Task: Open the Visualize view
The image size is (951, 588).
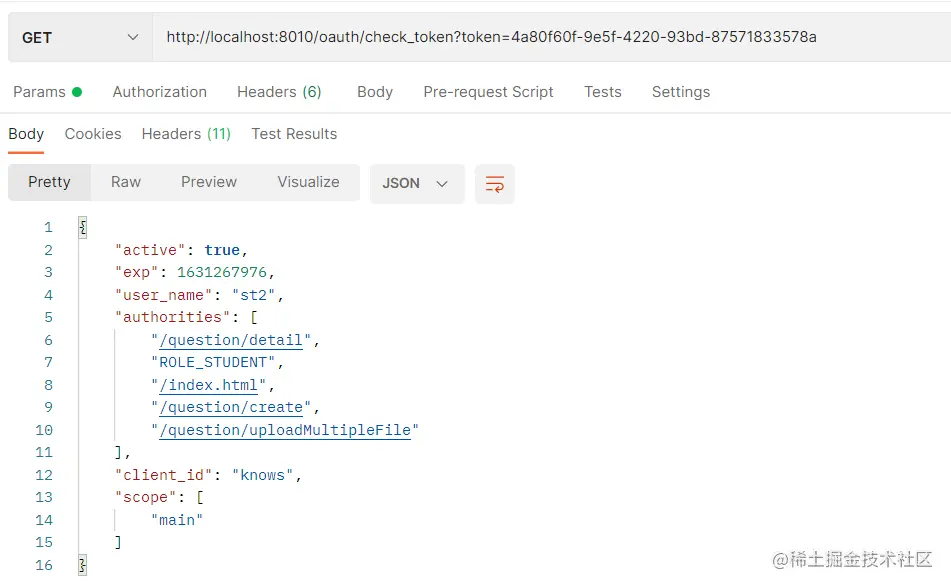Action: [308, 182]
